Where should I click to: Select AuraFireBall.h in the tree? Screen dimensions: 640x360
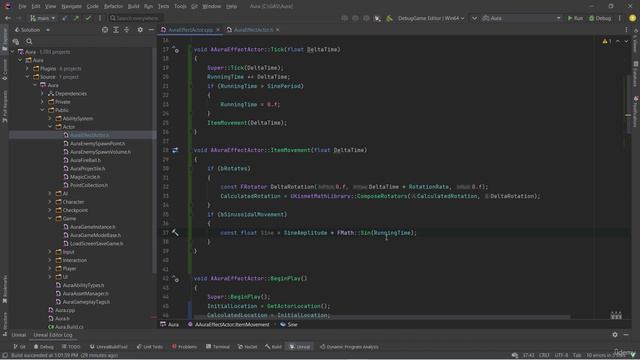[x=85, y=160]
